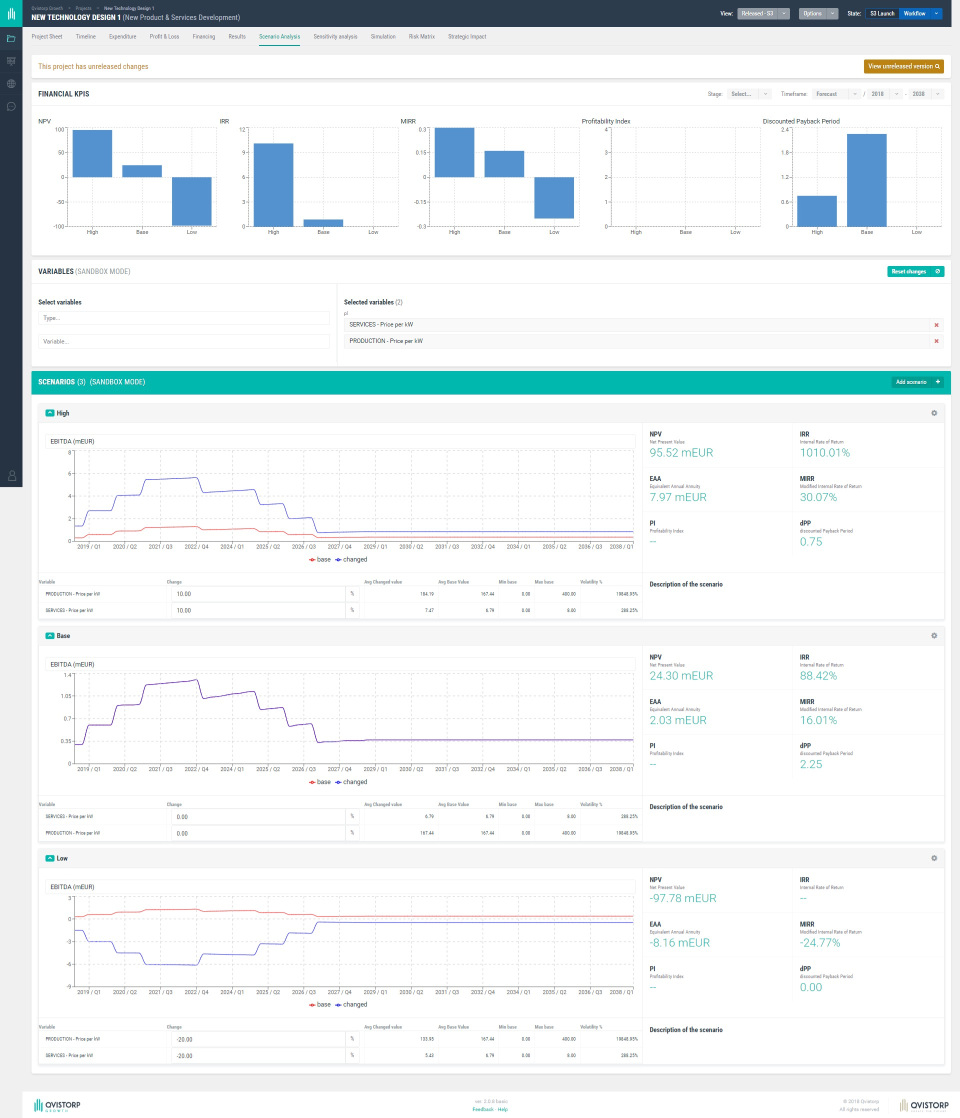Viewport: 960px width, 1118px height.
Task: Open the Risk Matrix tab
Action: 422,36
